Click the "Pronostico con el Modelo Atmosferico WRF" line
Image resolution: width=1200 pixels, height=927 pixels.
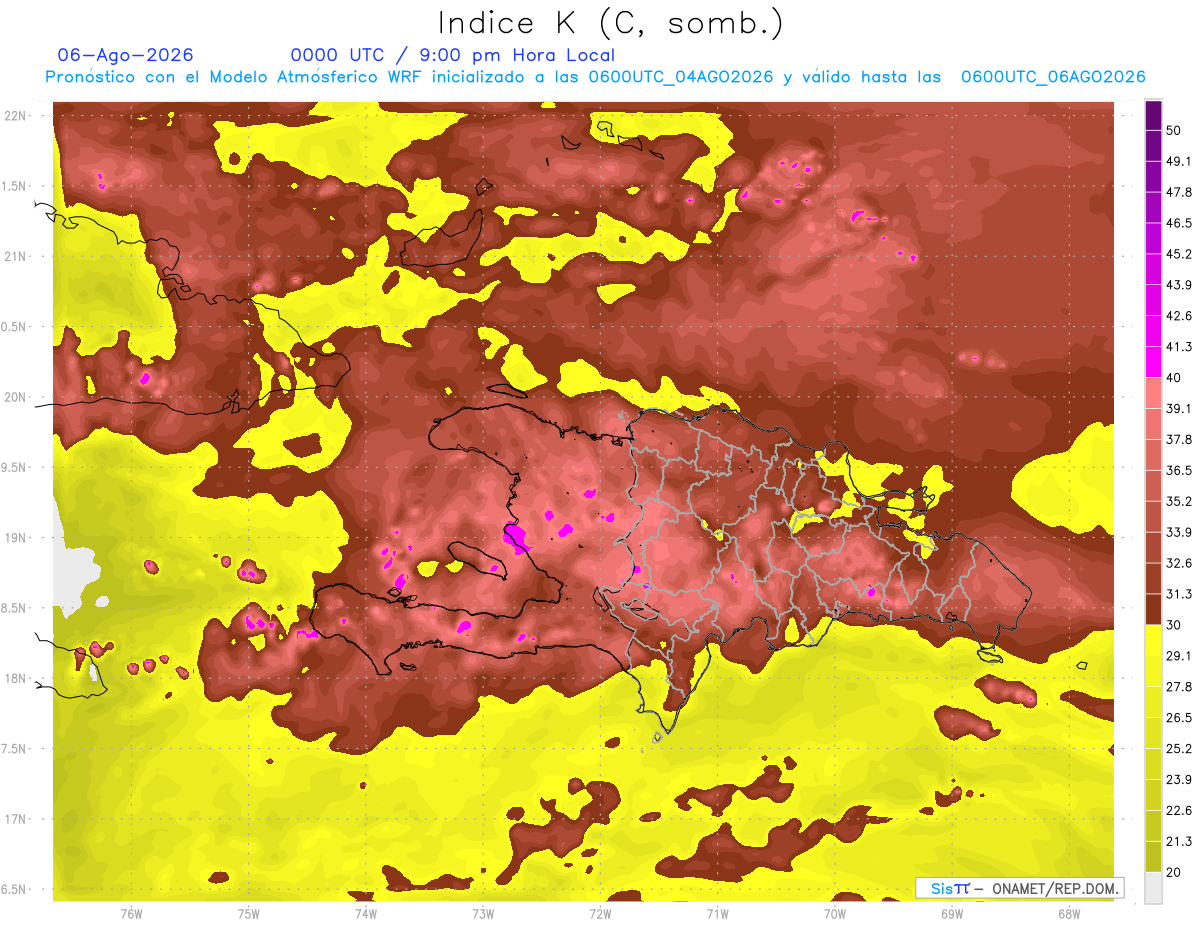coord(595,77)
